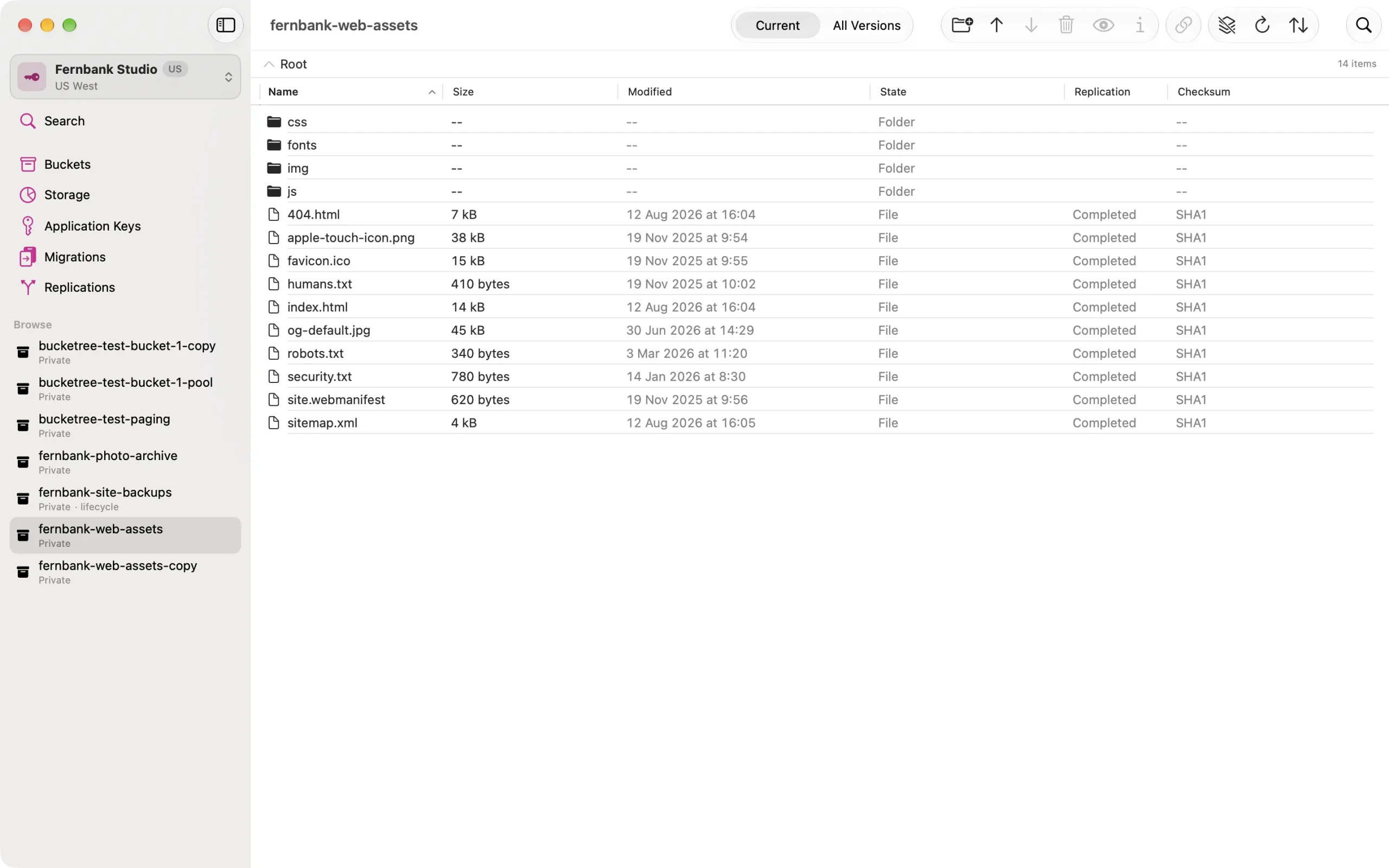Open the transfers up-down arrows icon
The width and height of the screenshot is (1389, 868).
pos(1298,25)
